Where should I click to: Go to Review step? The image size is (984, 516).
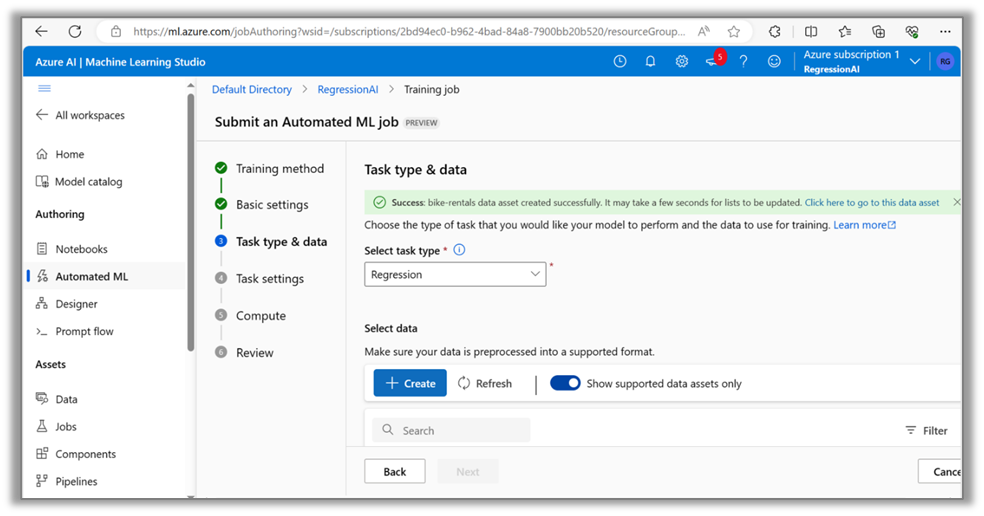coord(244,353)
